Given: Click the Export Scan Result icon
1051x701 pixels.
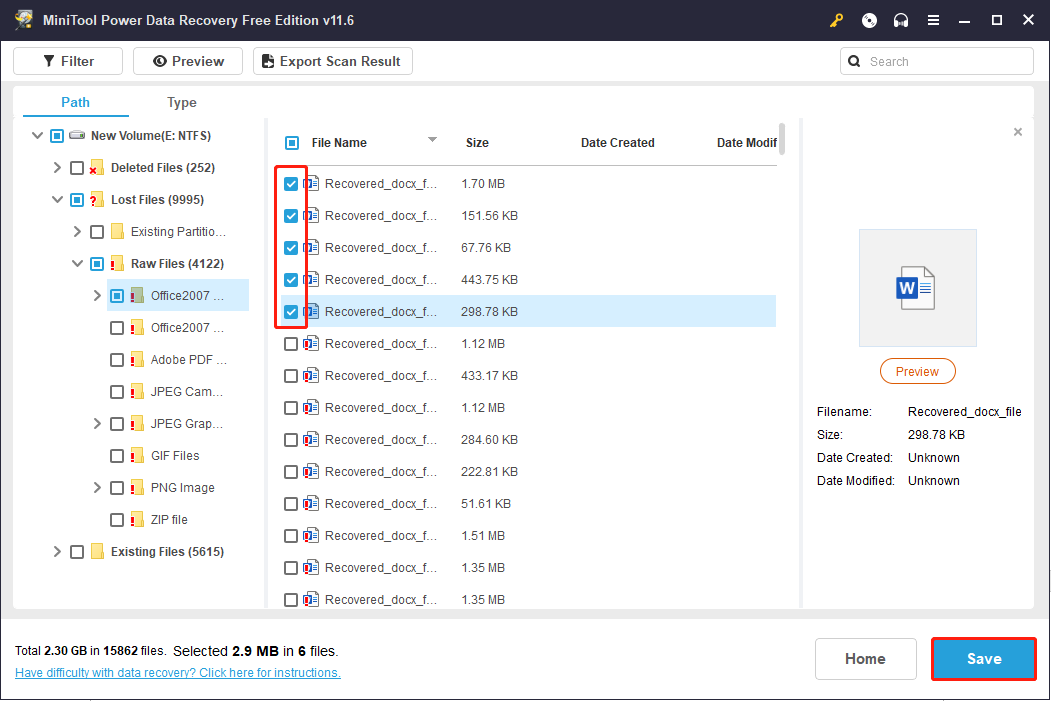Looking at the screenshot, I should click(267, 61).
